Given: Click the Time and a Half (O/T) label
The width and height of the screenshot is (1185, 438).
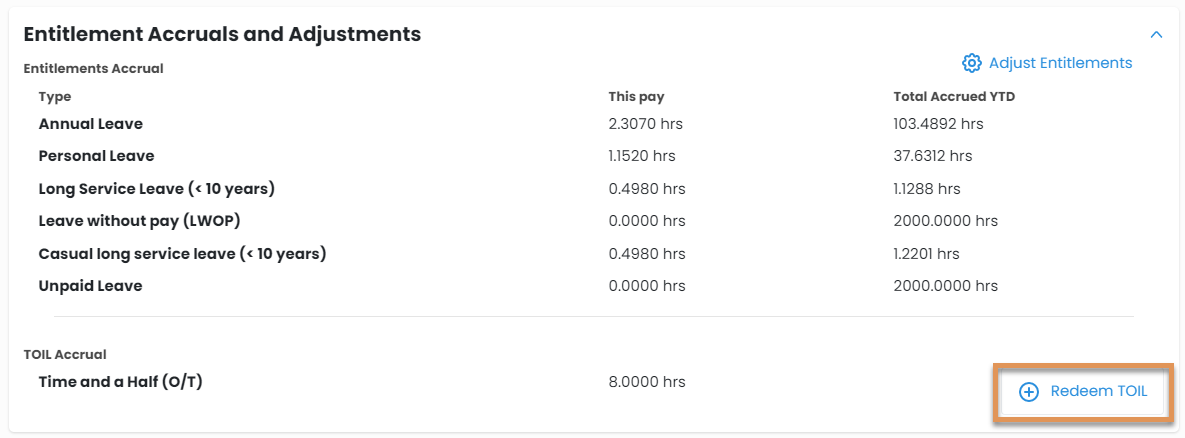Looking at the screenshot, I should tap(120, 381).
